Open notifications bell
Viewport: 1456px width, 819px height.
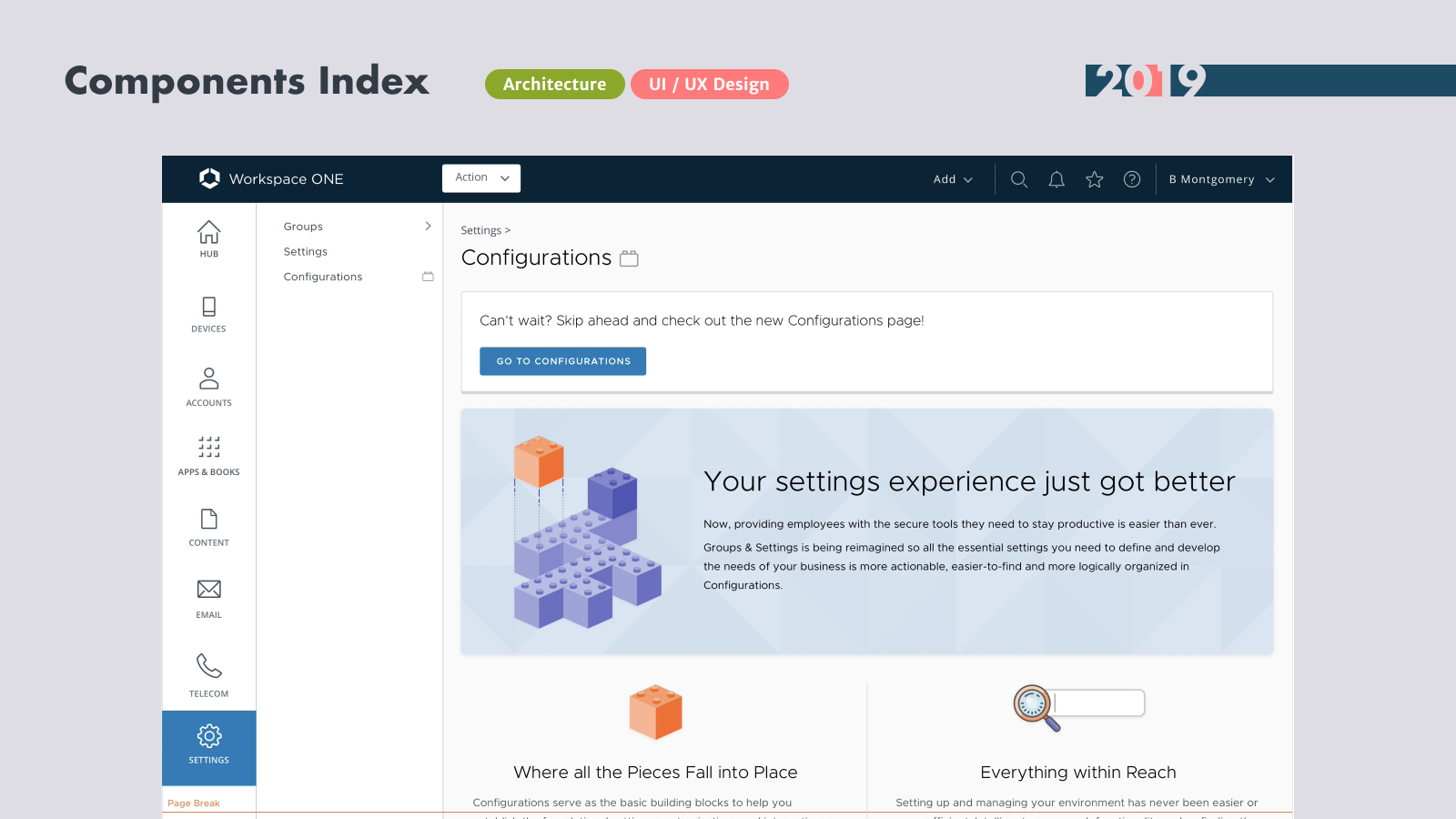point(1057,180)
